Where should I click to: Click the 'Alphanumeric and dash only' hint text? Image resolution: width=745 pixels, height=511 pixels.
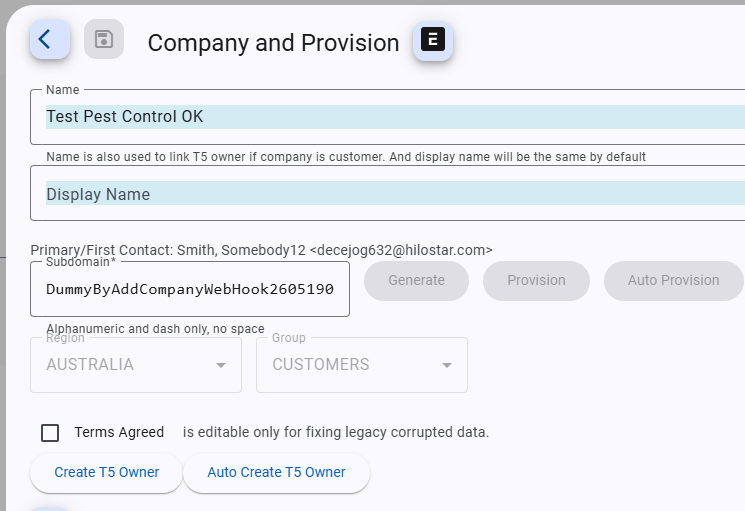click(x=155, y=329)
